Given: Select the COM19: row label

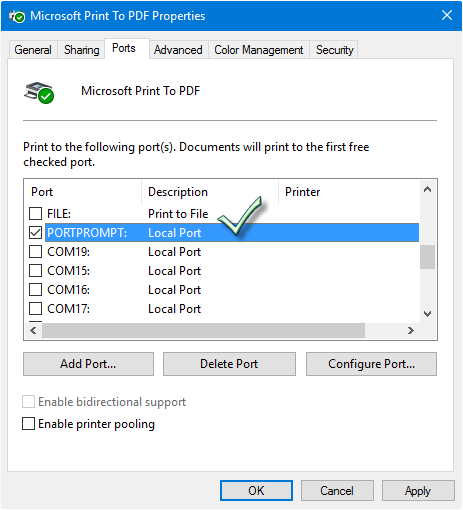Looking at the screenshot, I should pos(69,252).
